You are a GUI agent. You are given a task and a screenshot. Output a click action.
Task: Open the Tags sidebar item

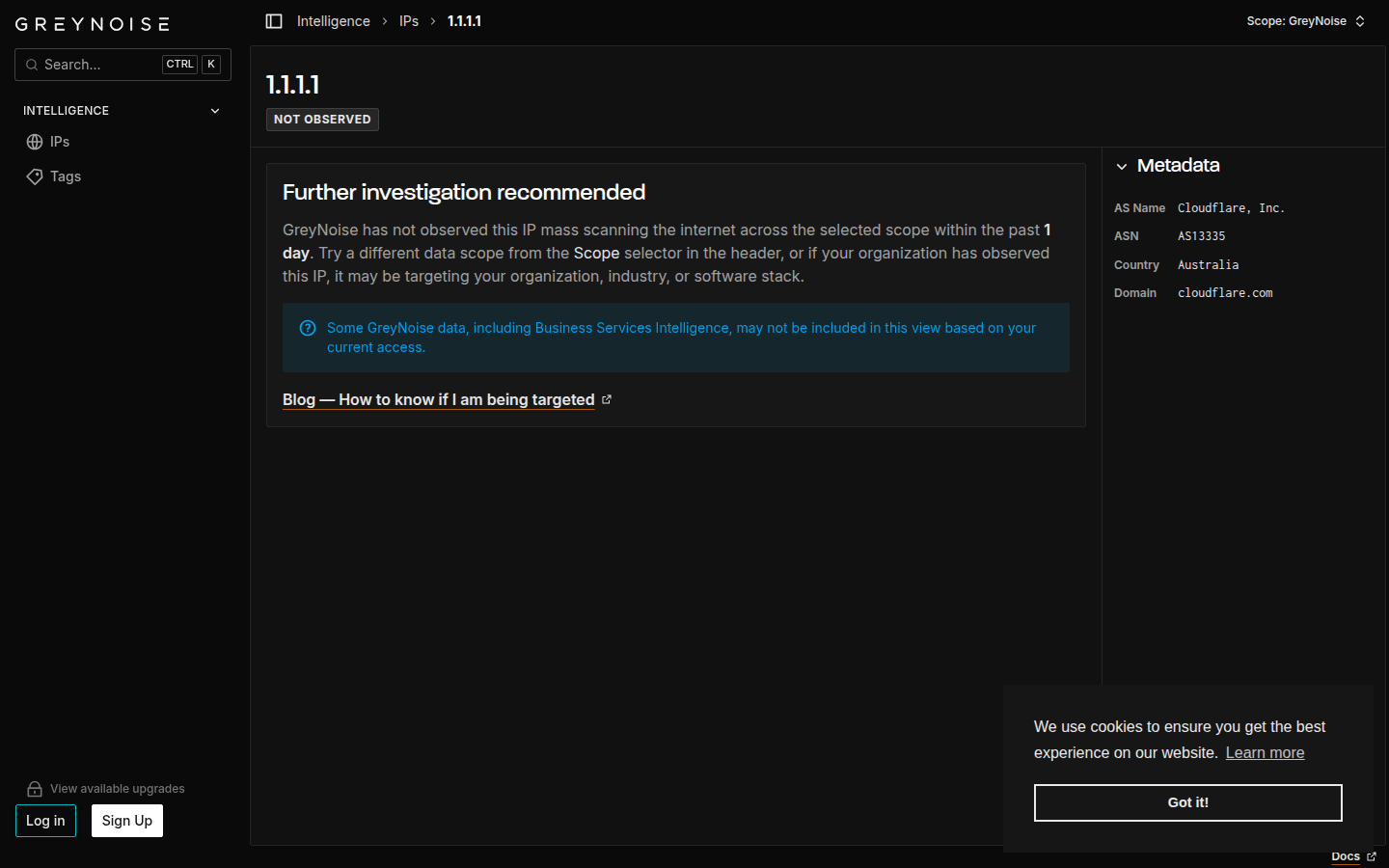(x=123, y=176)
